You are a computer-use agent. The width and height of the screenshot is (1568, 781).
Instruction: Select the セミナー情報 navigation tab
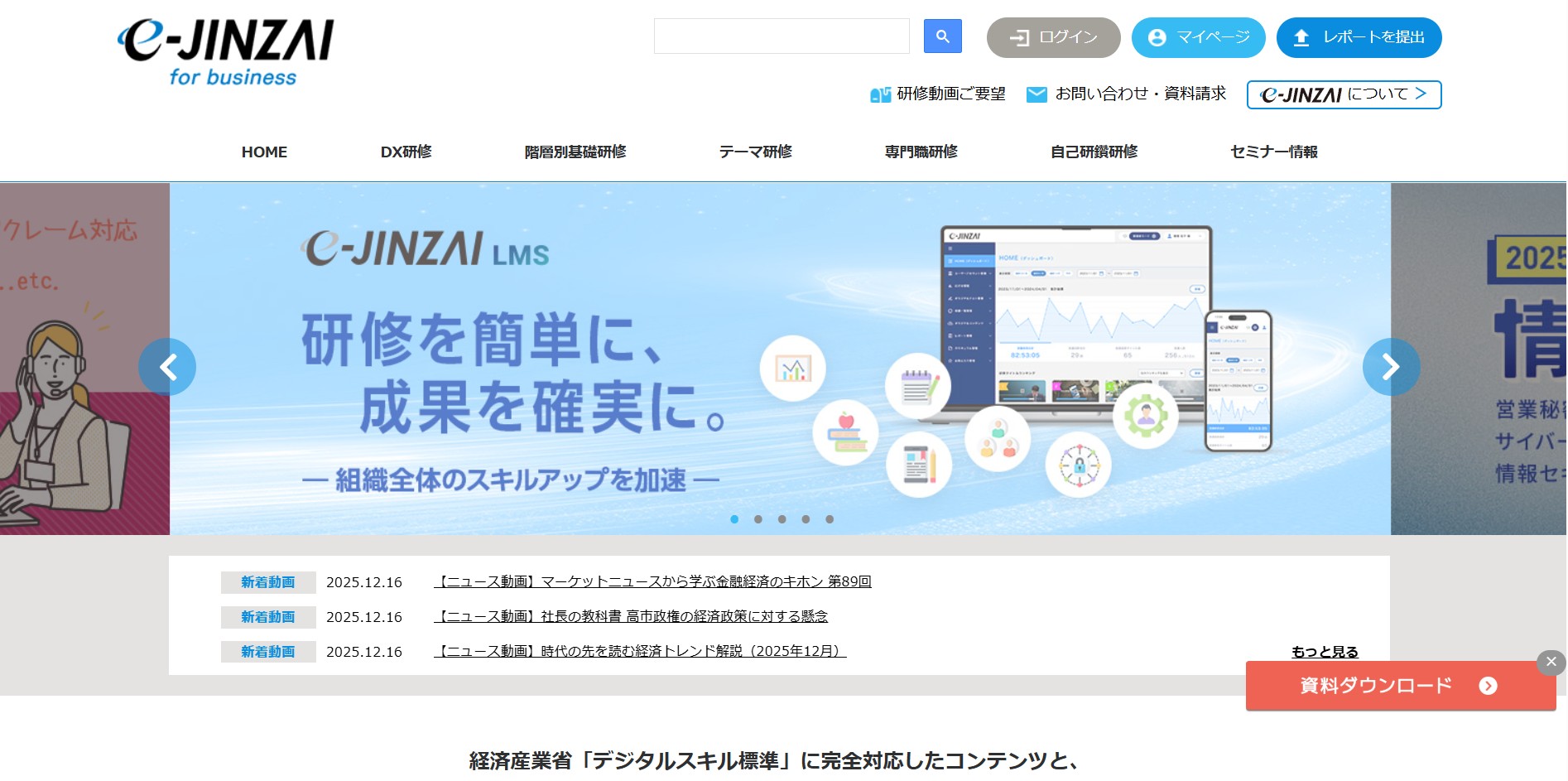pyautogui.click(x=1275, y=152)
